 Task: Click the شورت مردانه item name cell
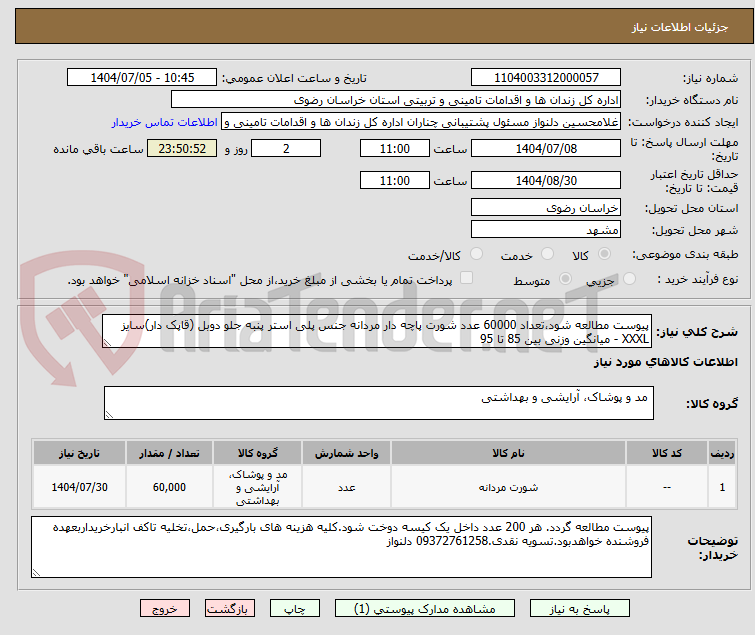[508, 487]
